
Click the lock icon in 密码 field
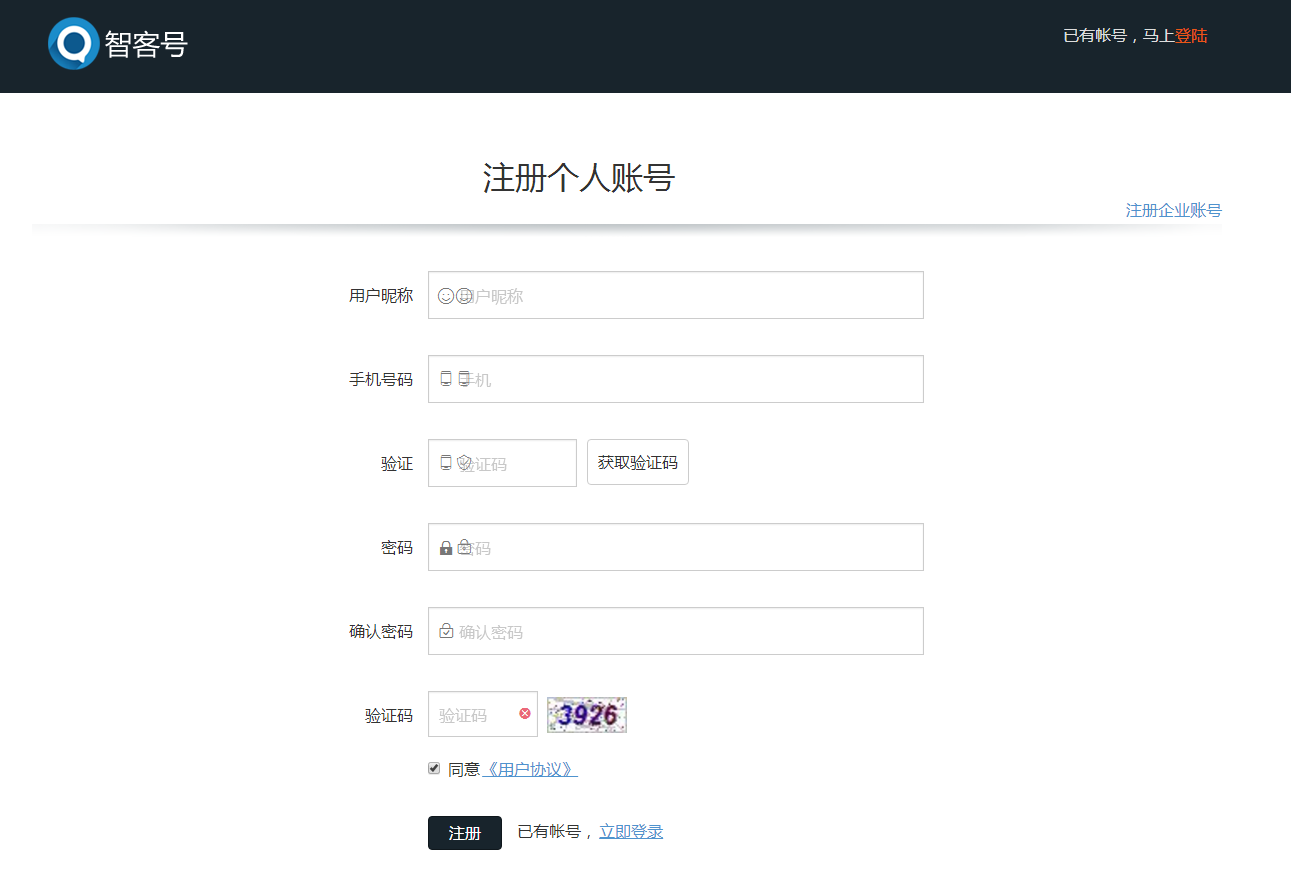pyautogui.click(x=446, y=548)
